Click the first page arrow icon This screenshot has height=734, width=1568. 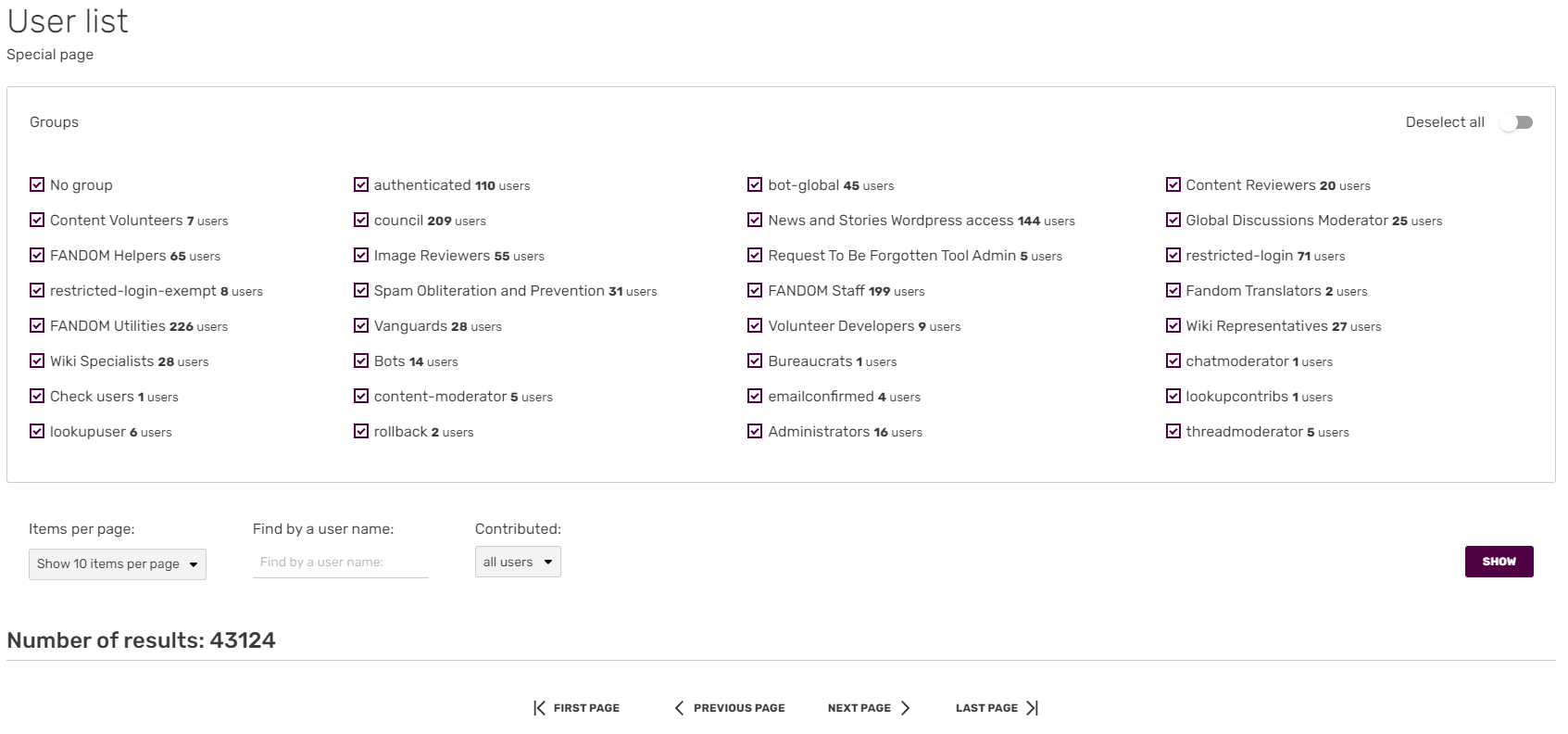(x=539, y=708)
